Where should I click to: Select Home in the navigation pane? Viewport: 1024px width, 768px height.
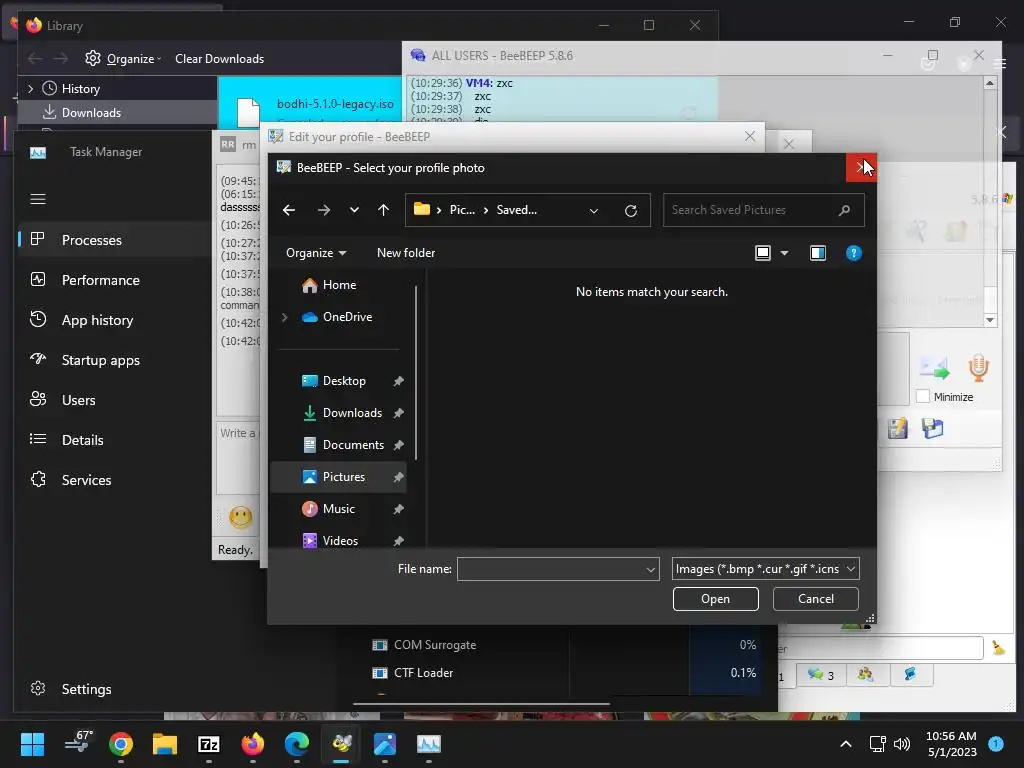[329, 285]
